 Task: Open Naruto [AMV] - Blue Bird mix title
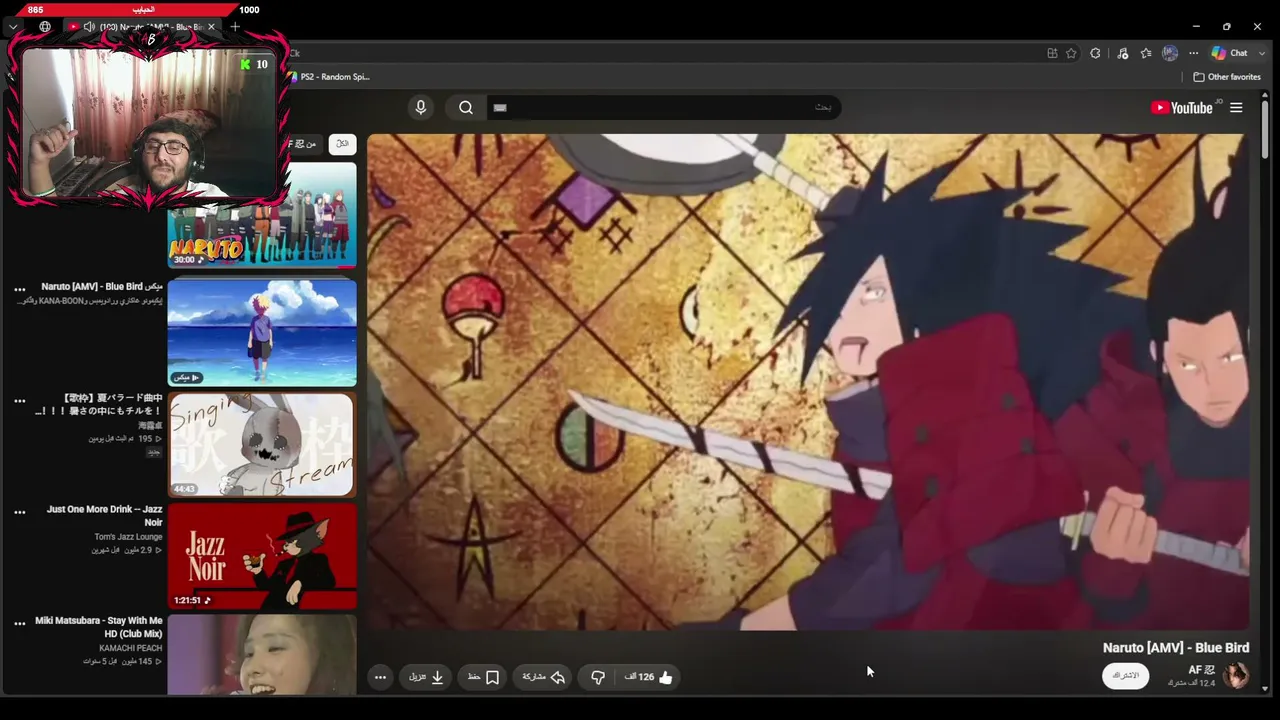pyautogui.click(x=102, y=286)
